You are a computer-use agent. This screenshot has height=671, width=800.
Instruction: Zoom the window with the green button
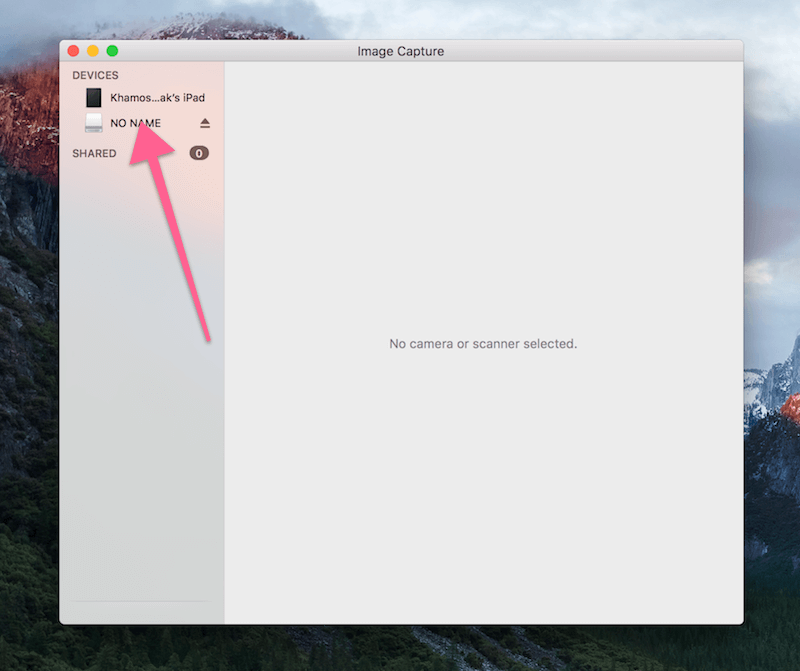pos(112,51)
